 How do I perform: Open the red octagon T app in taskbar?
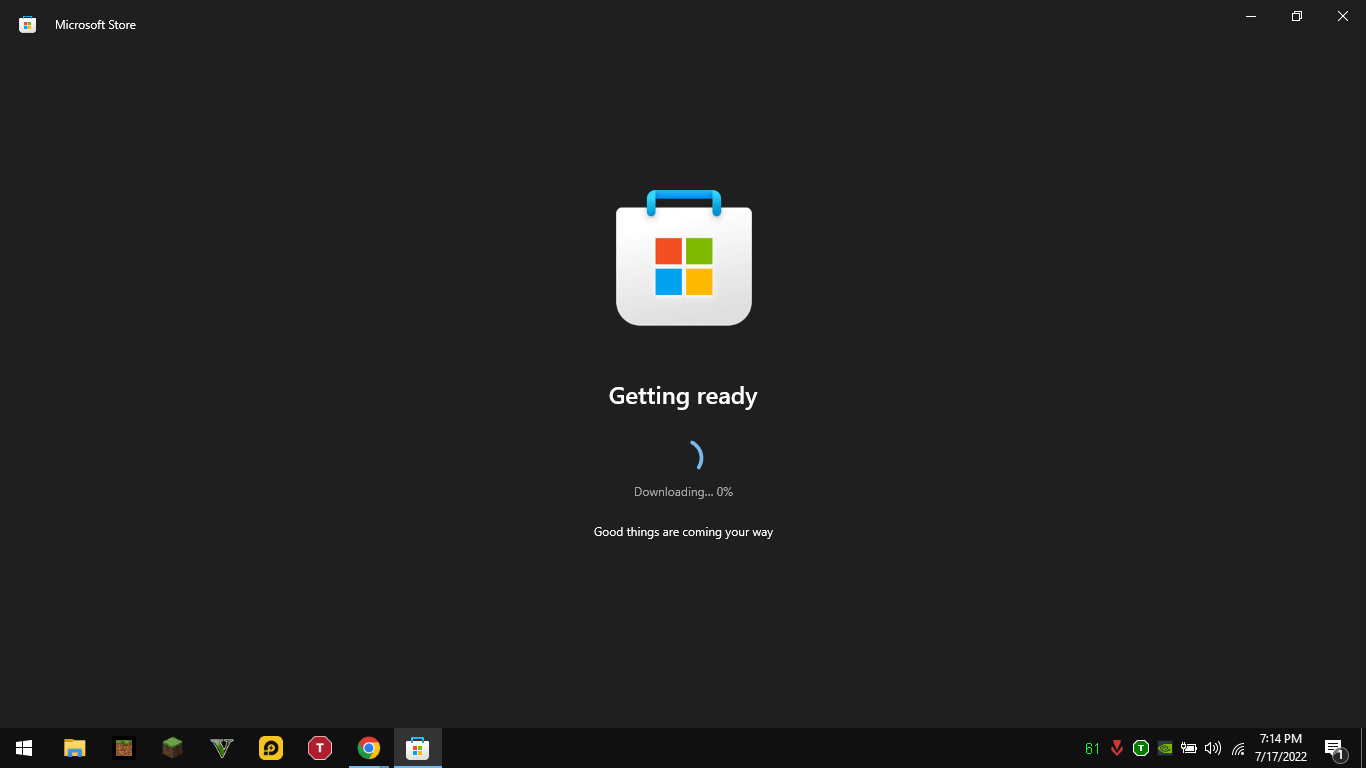coord(320,748)
